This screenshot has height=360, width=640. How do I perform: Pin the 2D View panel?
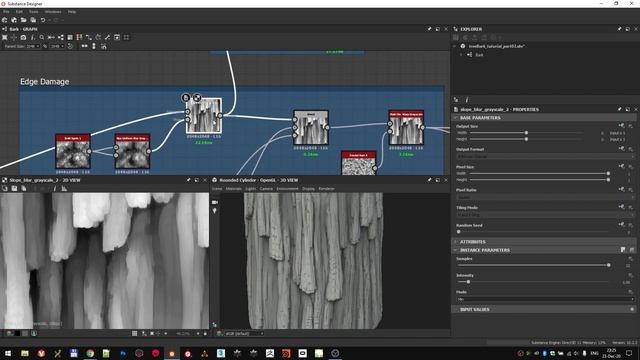pos(189,180)
